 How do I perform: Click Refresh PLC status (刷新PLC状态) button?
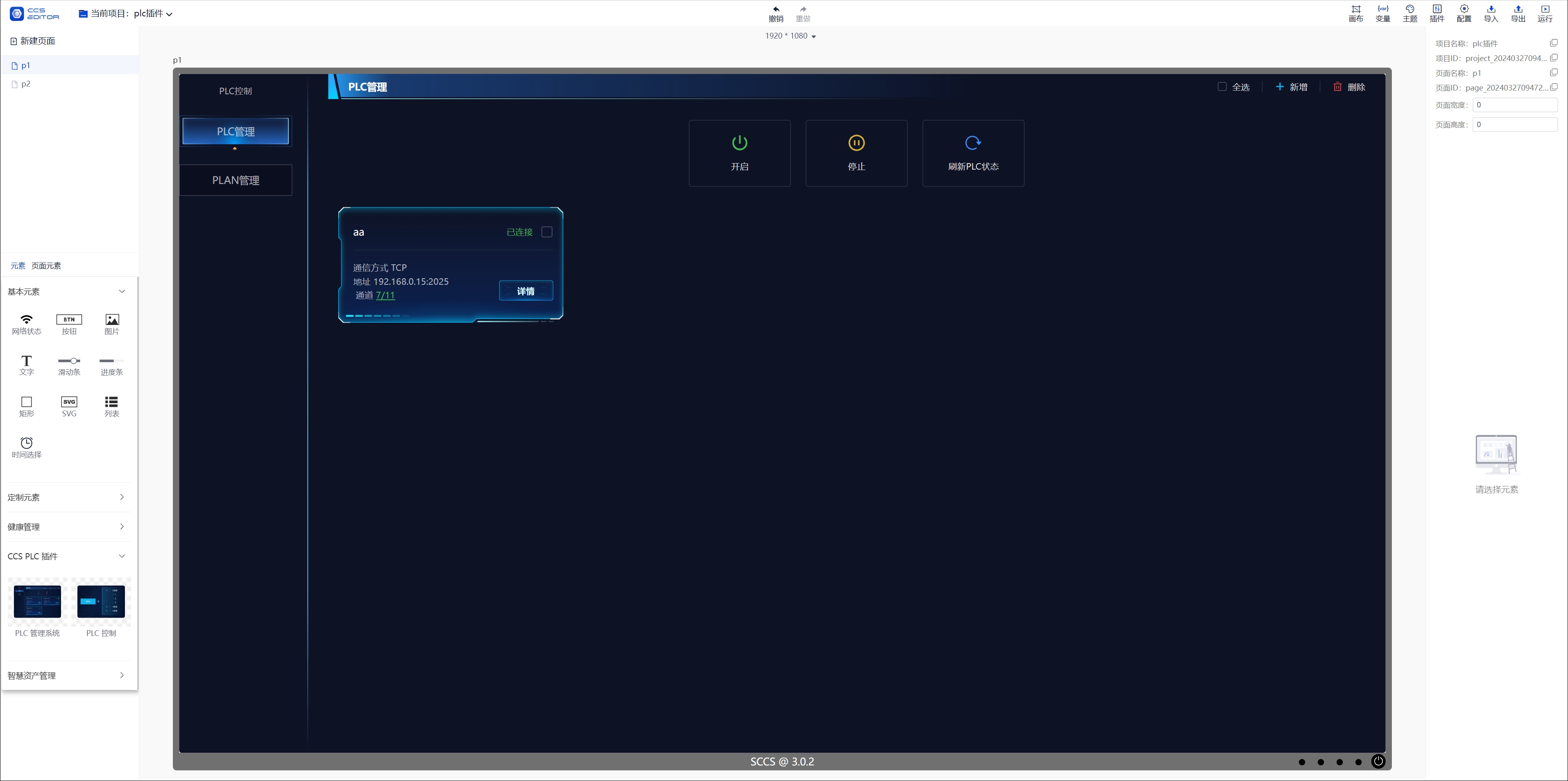click(x=973, y=153)
